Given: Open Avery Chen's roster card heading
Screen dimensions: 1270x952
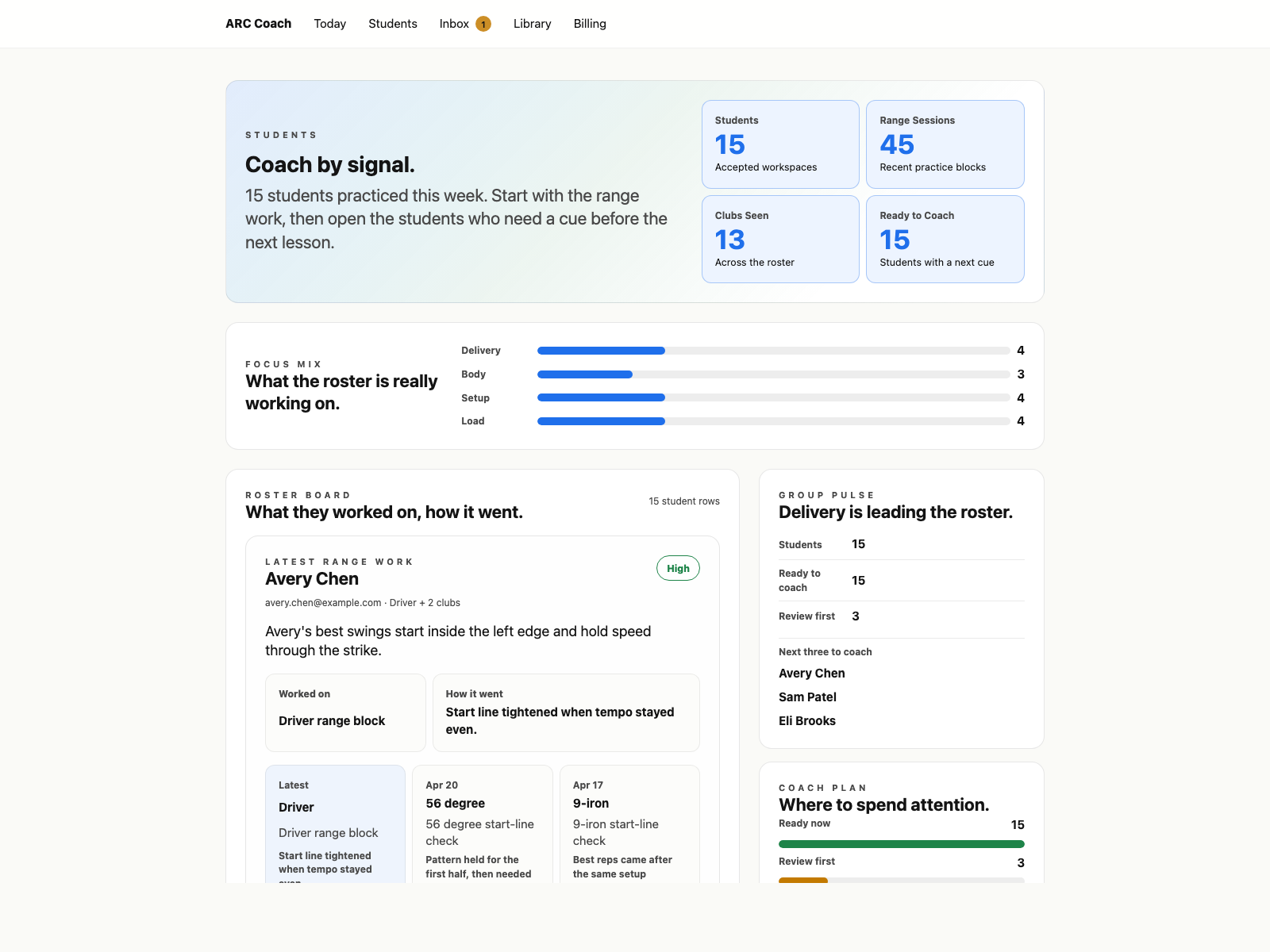Looking at the screenshot, I should (x=312, y=579).
